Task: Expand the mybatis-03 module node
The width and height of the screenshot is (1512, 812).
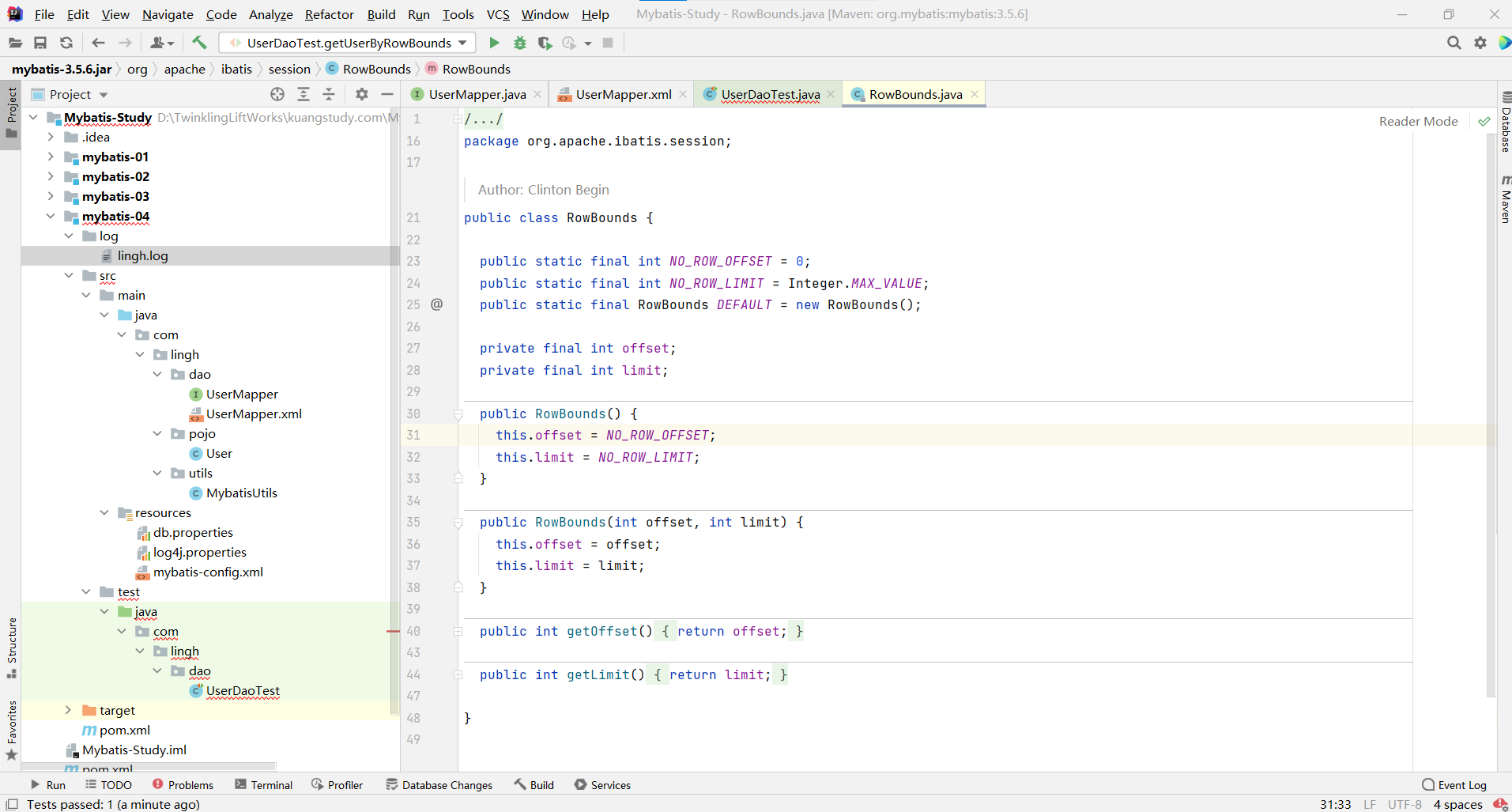Action: click(51, 196)
